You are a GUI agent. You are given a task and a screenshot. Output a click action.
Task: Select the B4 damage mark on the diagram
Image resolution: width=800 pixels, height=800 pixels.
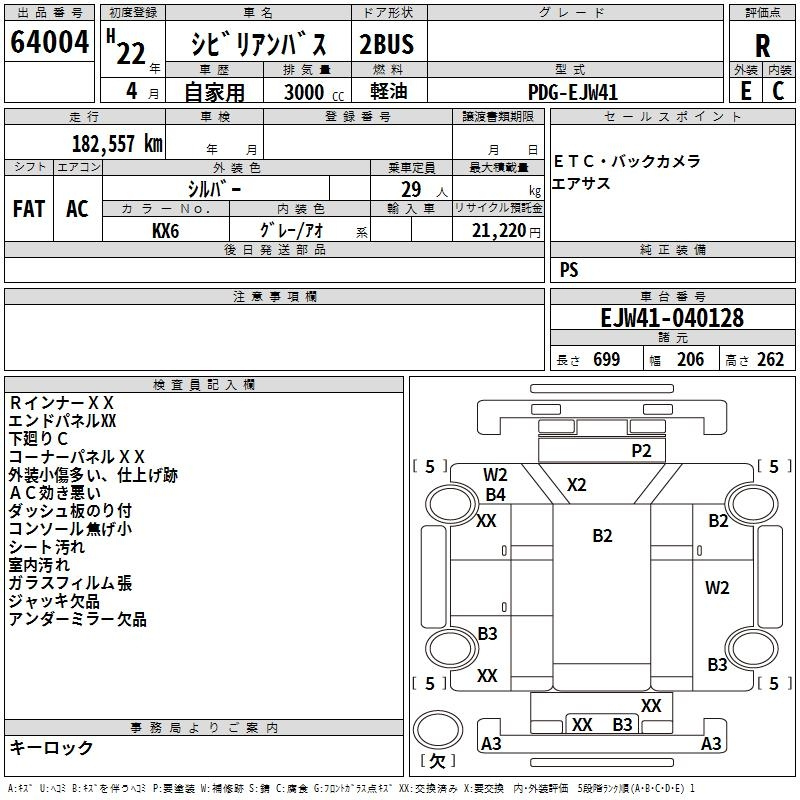coord(495,495)
